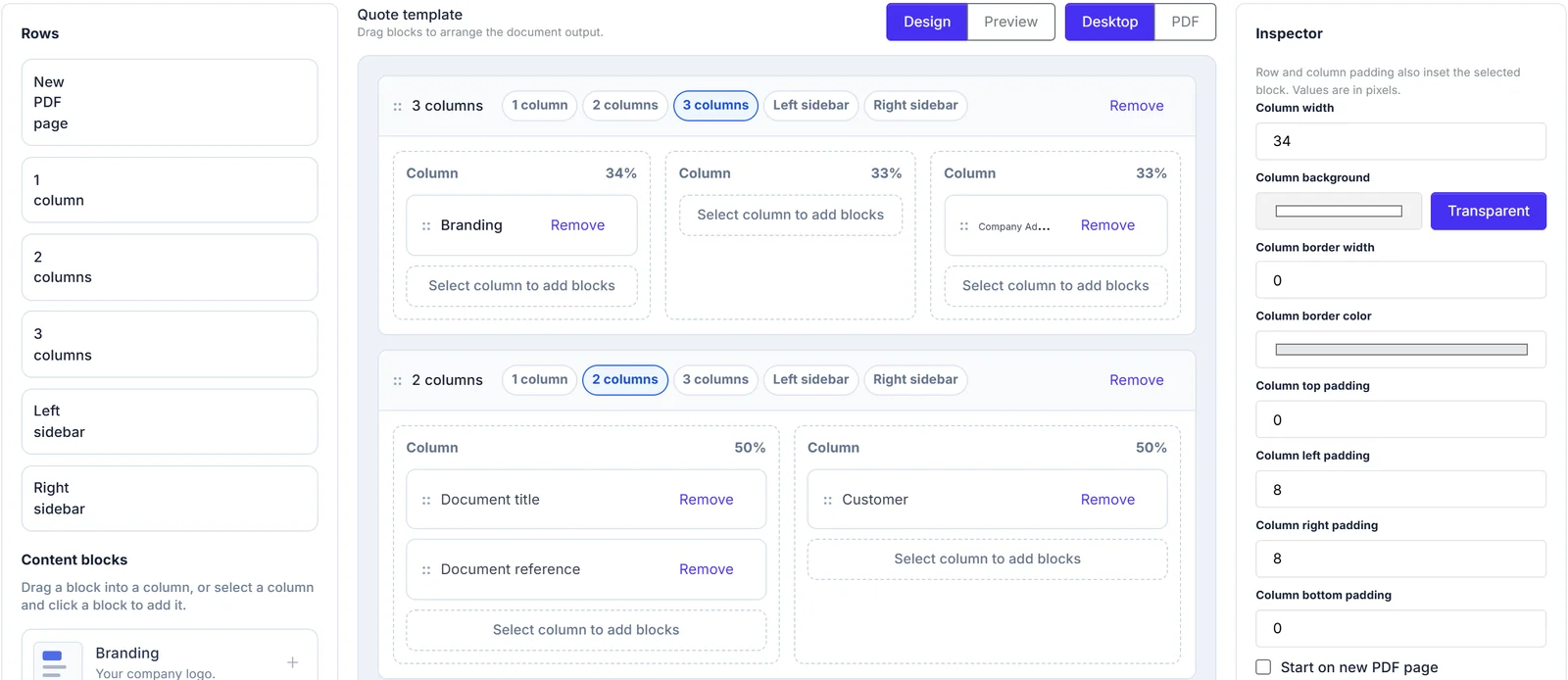The height and width of the screenshot is (680, 1568).
Task: Select the PDF view
Action: click(x=1185, y=22)
